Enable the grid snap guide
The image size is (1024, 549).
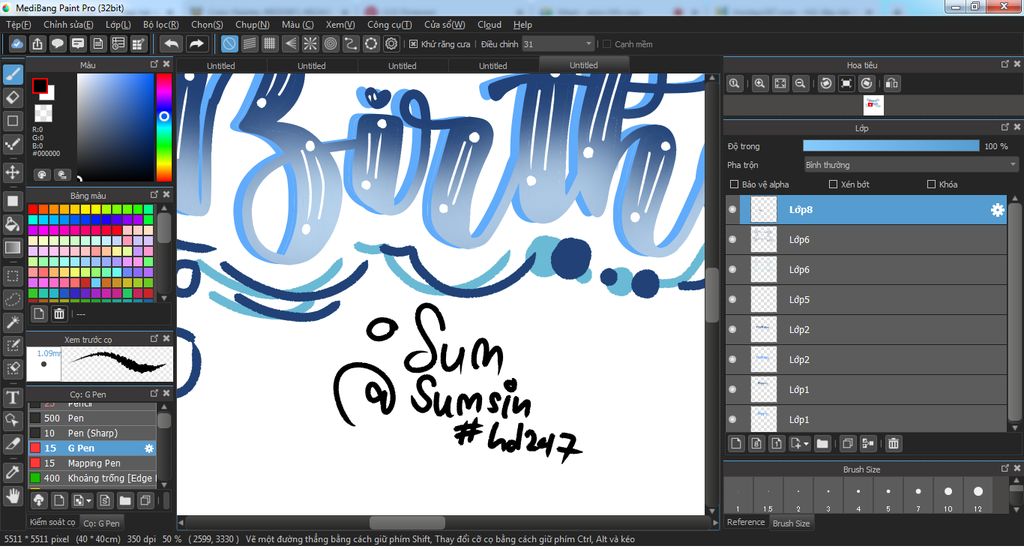[270, 44]
